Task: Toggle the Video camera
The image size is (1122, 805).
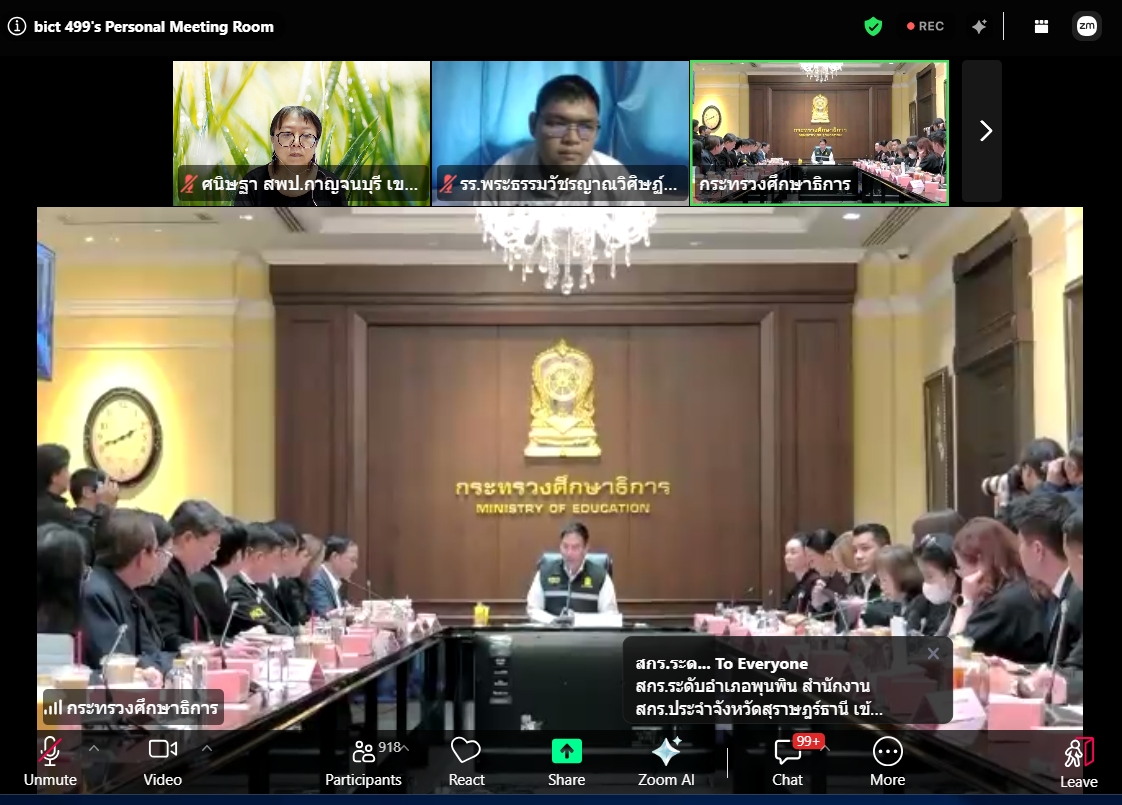Action: click(x=162, y=762)
